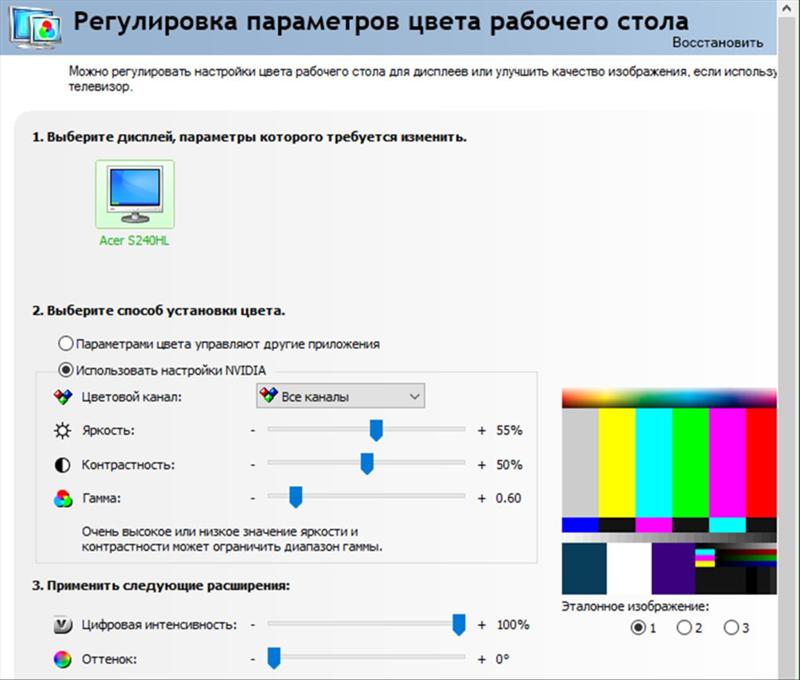Click the contrast half-circle icon

tap(62, 465)
